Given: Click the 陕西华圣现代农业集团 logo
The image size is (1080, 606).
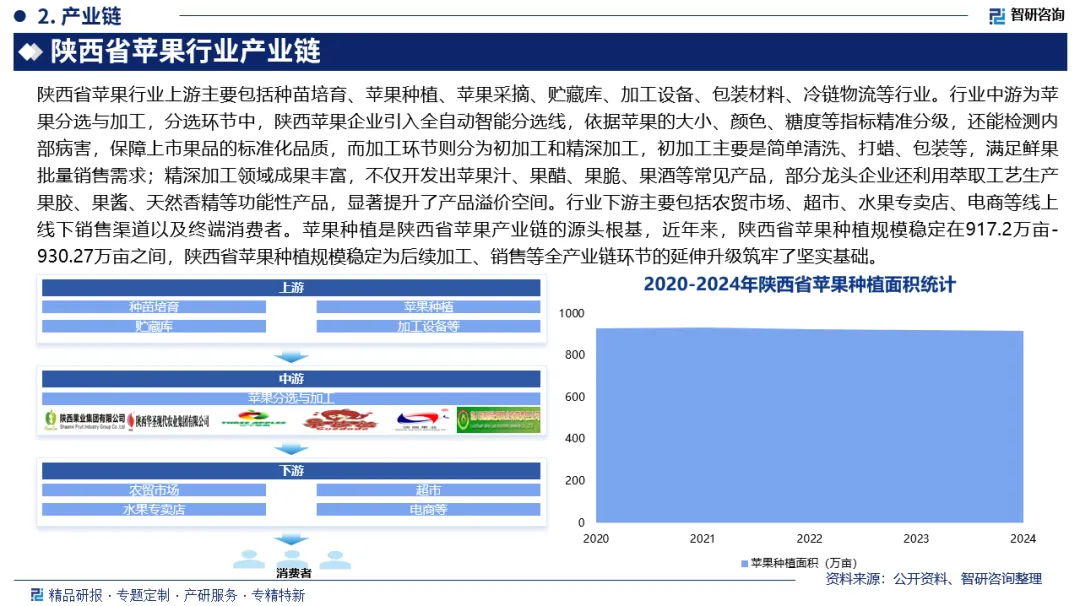Looking at the screenshot, I should [169, 420].
